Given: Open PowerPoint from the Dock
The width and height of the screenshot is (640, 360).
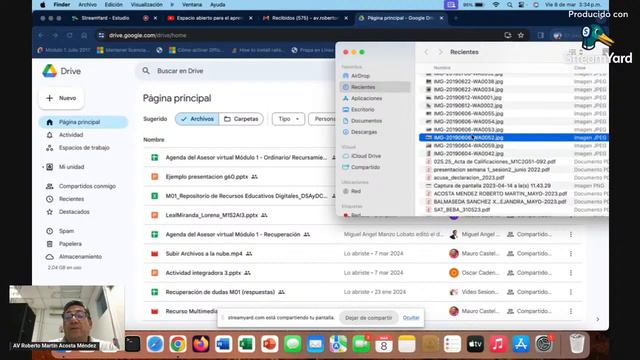Looking at the screenshot, I should [x=269, y=344].
